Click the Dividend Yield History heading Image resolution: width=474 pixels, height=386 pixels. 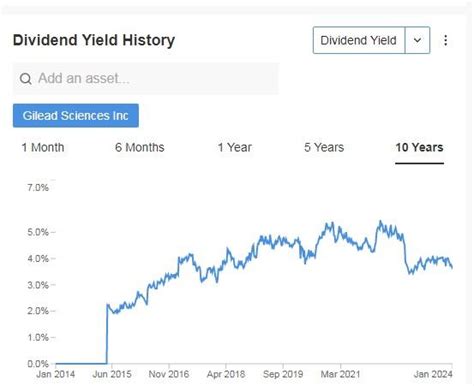[94, 40]
